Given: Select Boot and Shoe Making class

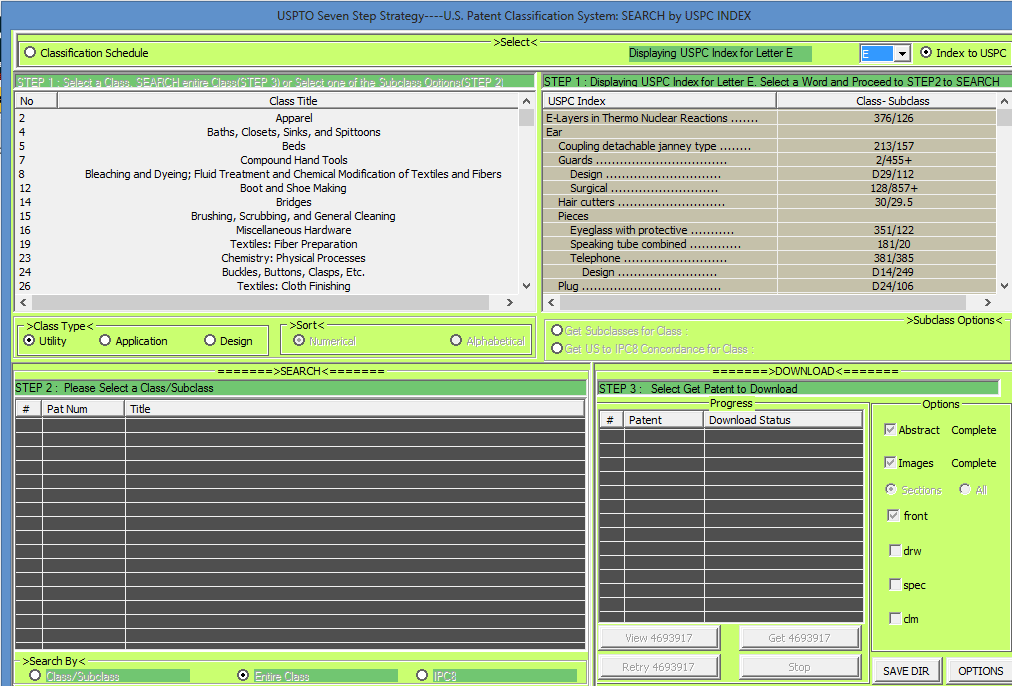Looking at the screenshot, I should pos(267,188).
